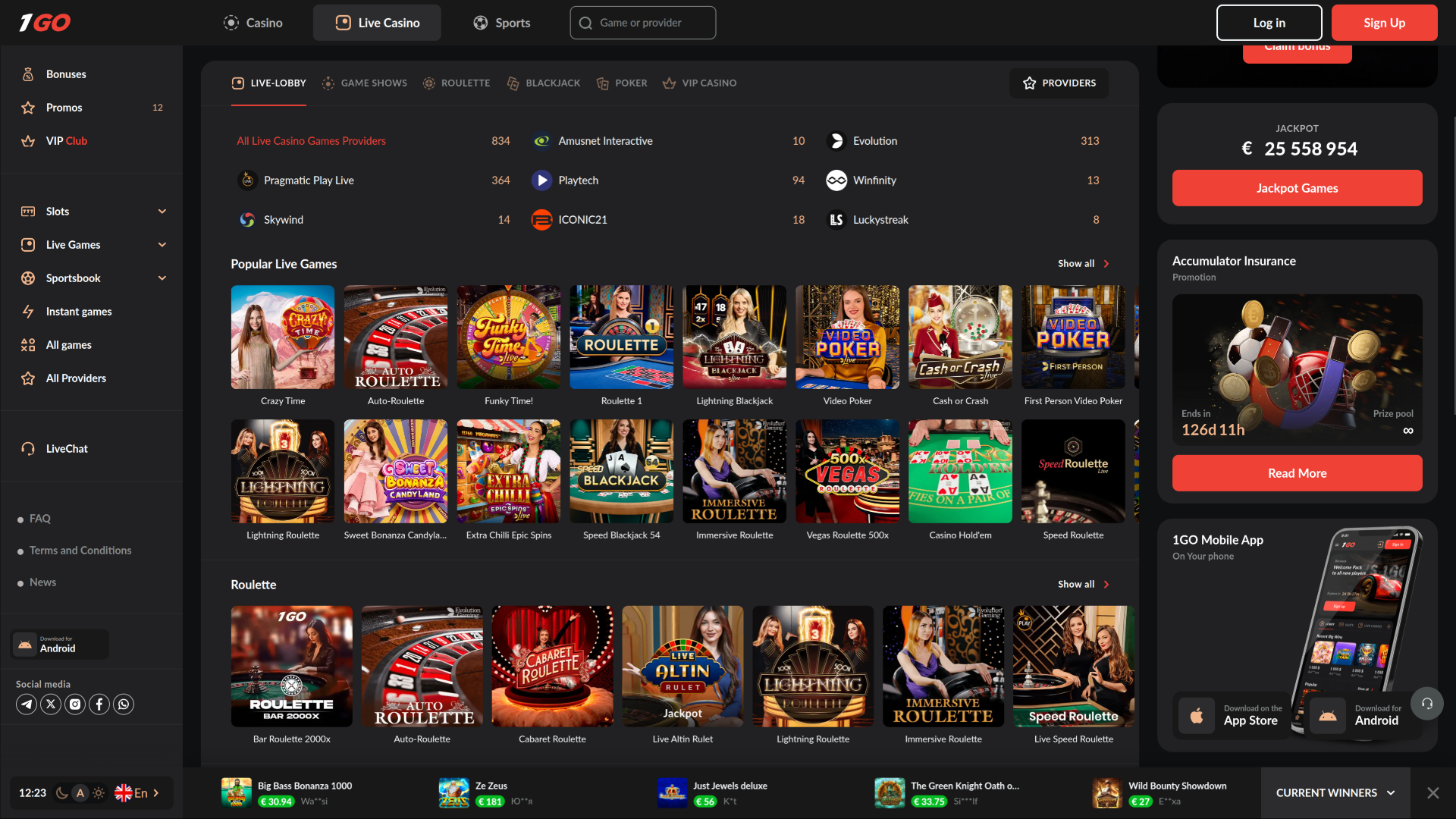Select the All games icon in sidebar
Image resolution: width=1456 pixels, height=819 pixels.
click(27, 344)
